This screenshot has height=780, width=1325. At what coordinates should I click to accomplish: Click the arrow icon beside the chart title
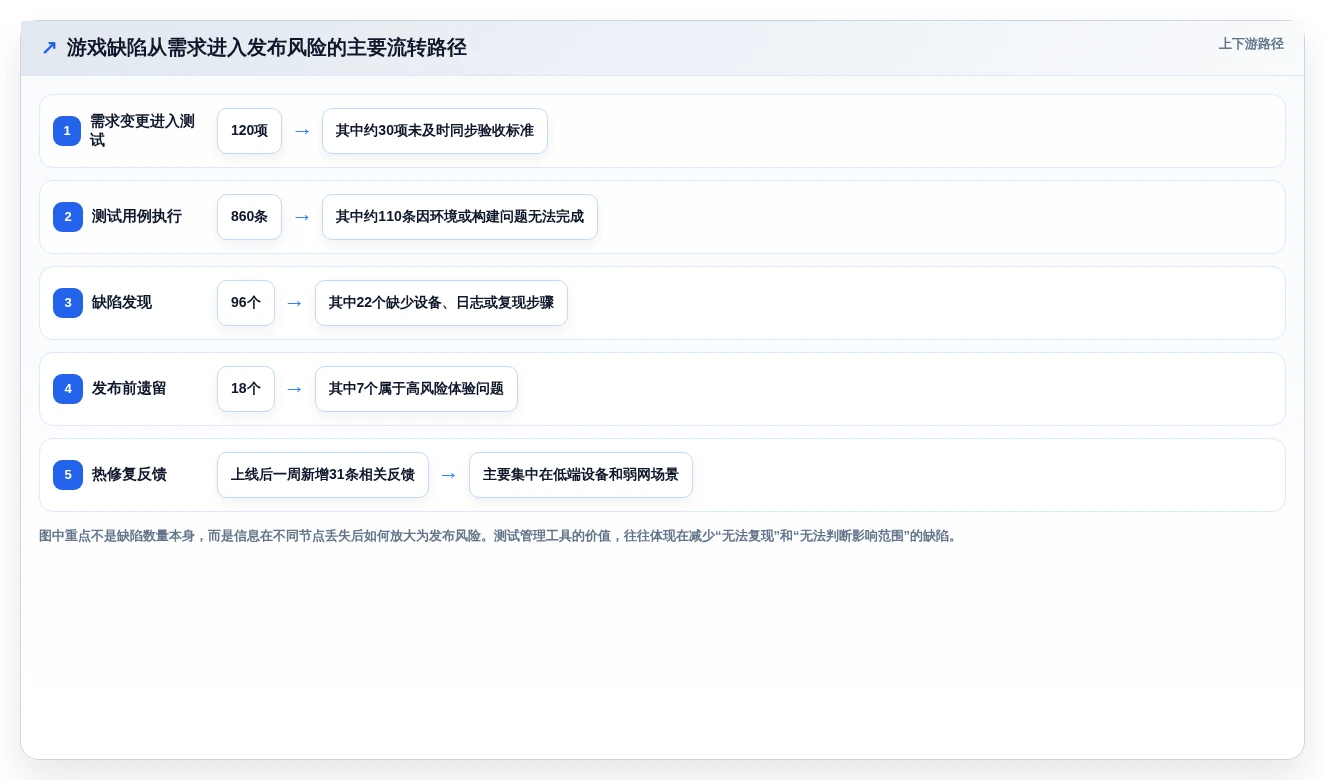(49, 48)
